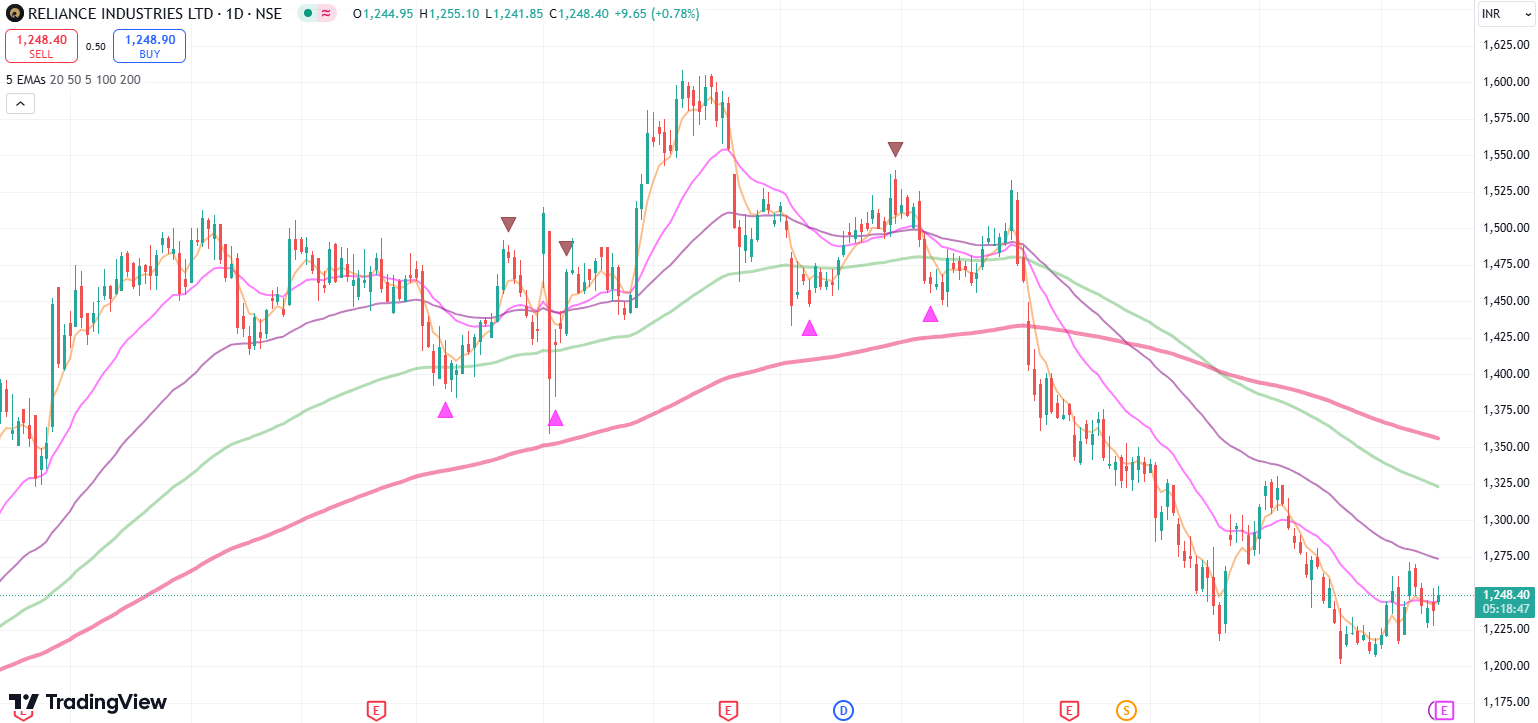Open red E earnings marker nearest the S marker
Image resolution: width=1538 pixels, height=723 pixels.
click(1069, 711)
